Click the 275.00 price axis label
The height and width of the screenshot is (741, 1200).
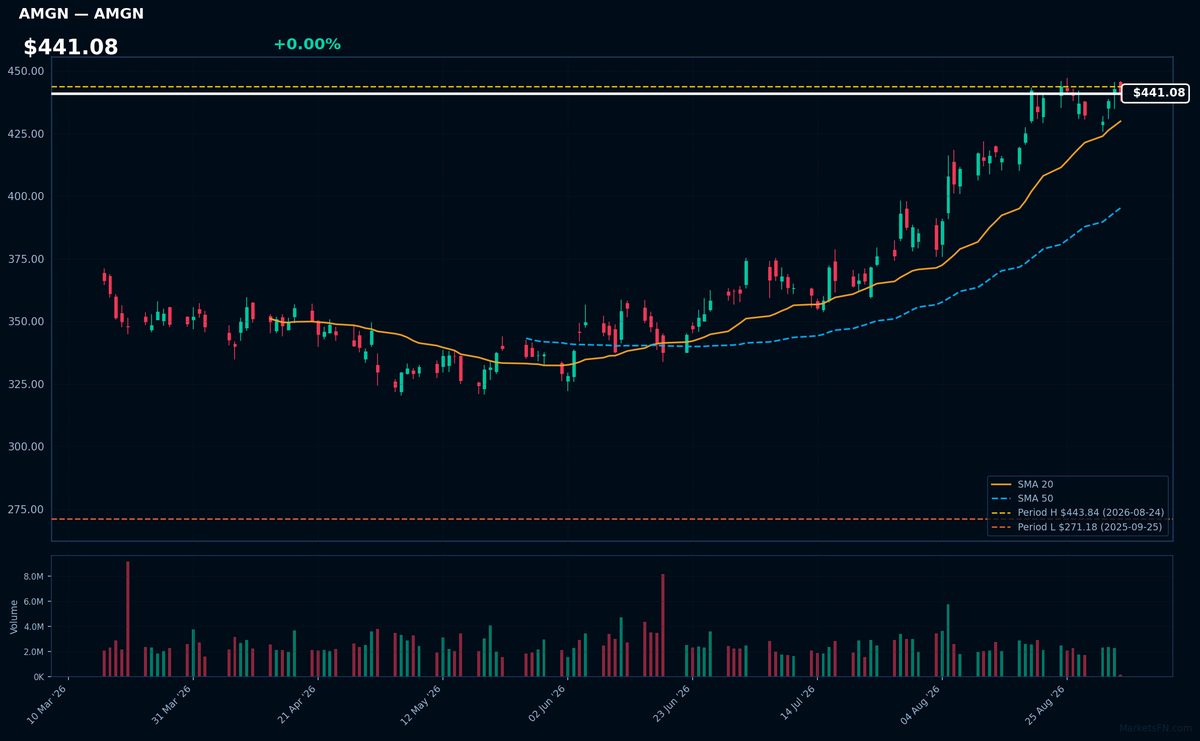coord(25,510)
